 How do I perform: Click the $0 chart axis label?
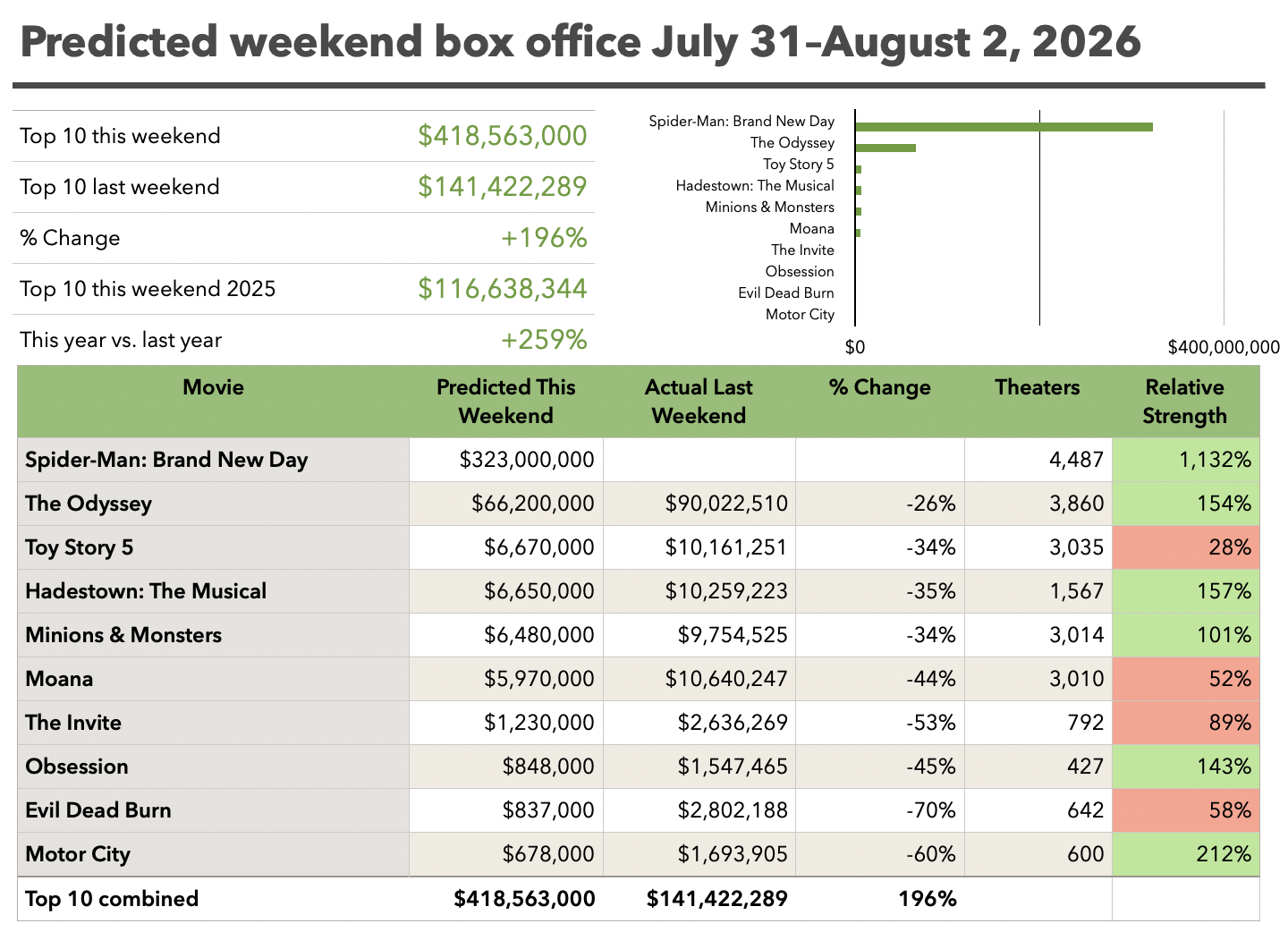pos(855,347)
